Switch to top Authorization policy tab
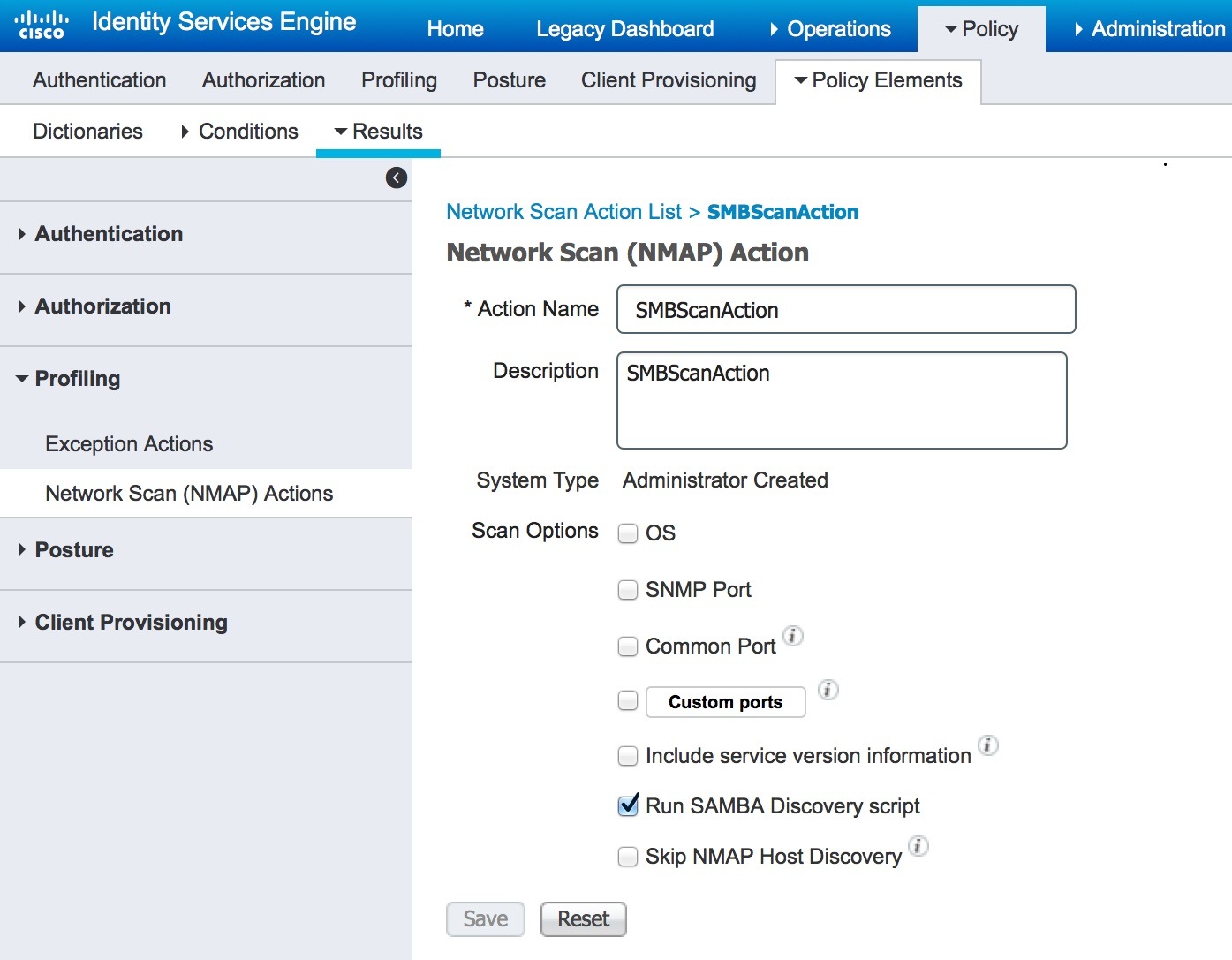 tap(263, 80)
